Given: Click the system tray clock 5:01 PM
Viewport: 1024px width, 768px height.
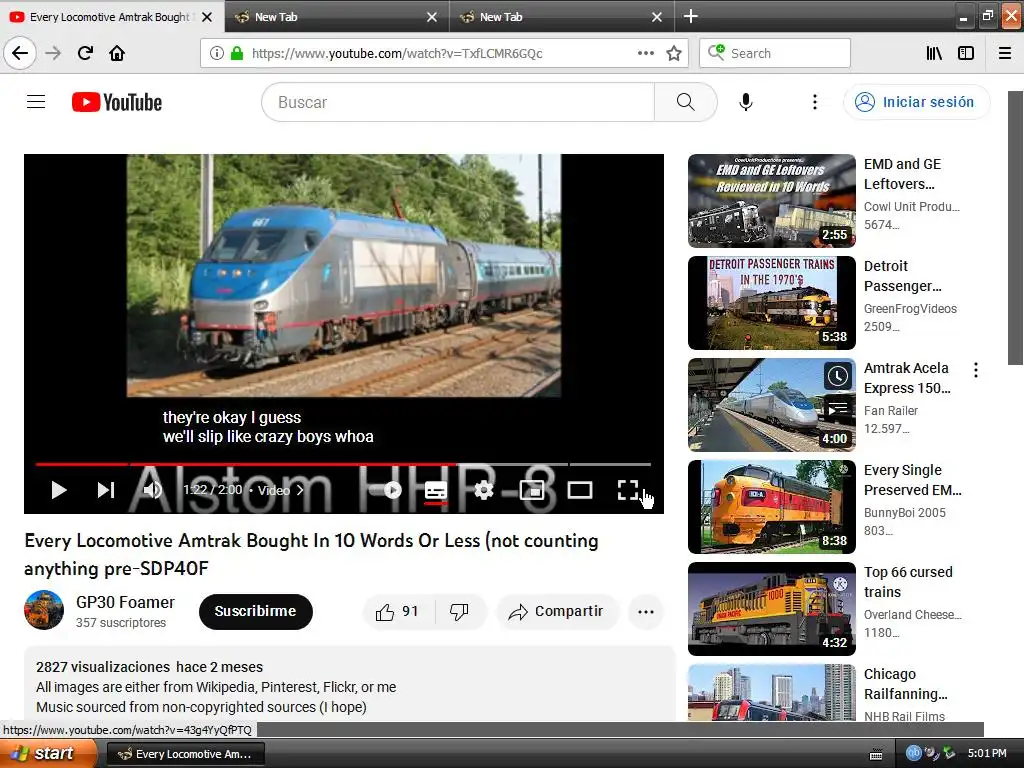Looking at the screenshot, I should 987,754.
